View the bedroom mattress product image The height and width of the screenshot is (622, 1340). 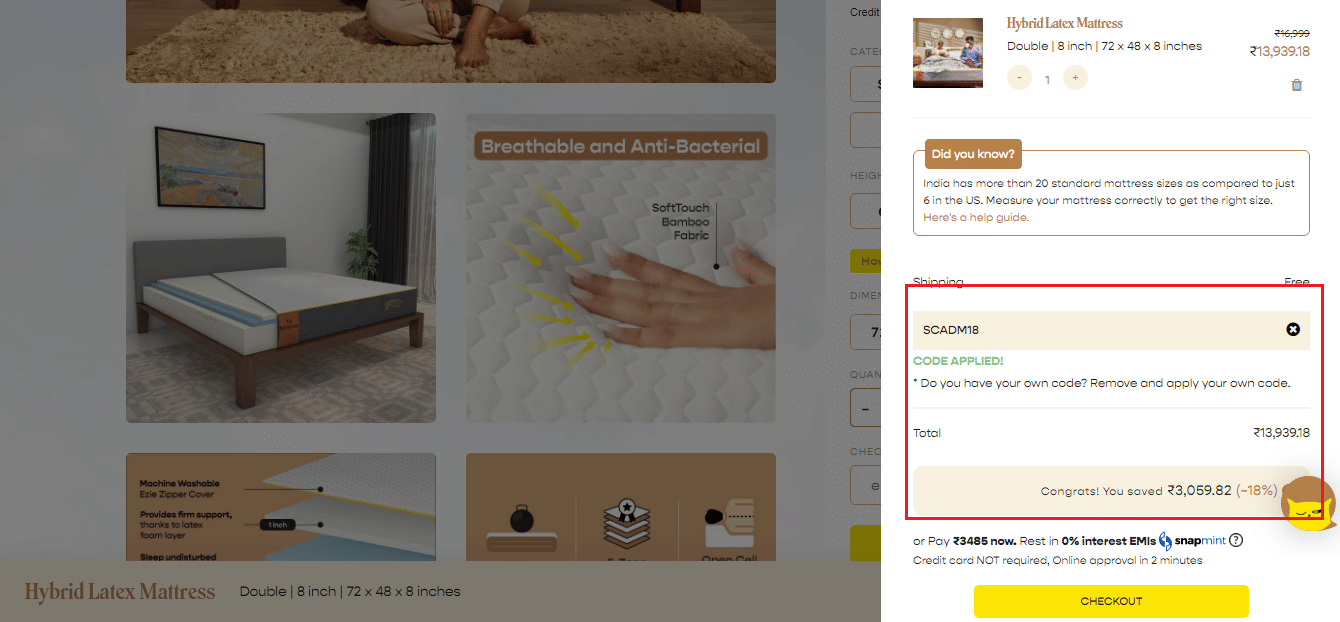(x=281, y=268)
